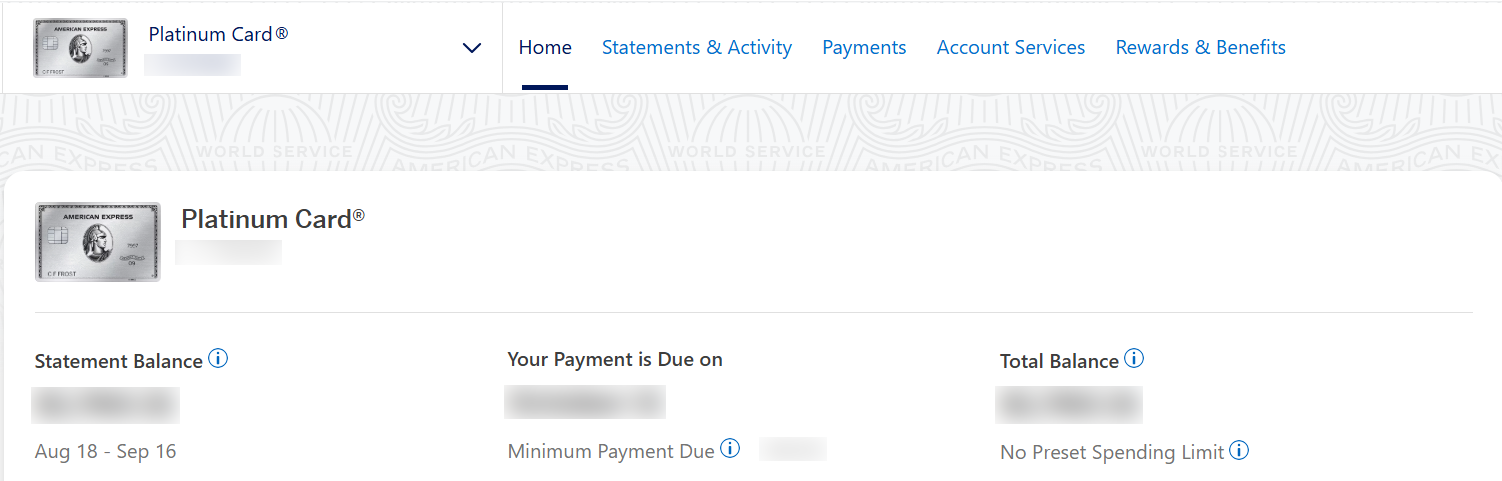
Task: Click the Statement Balance info icon
Action: [x=218, y=359]
